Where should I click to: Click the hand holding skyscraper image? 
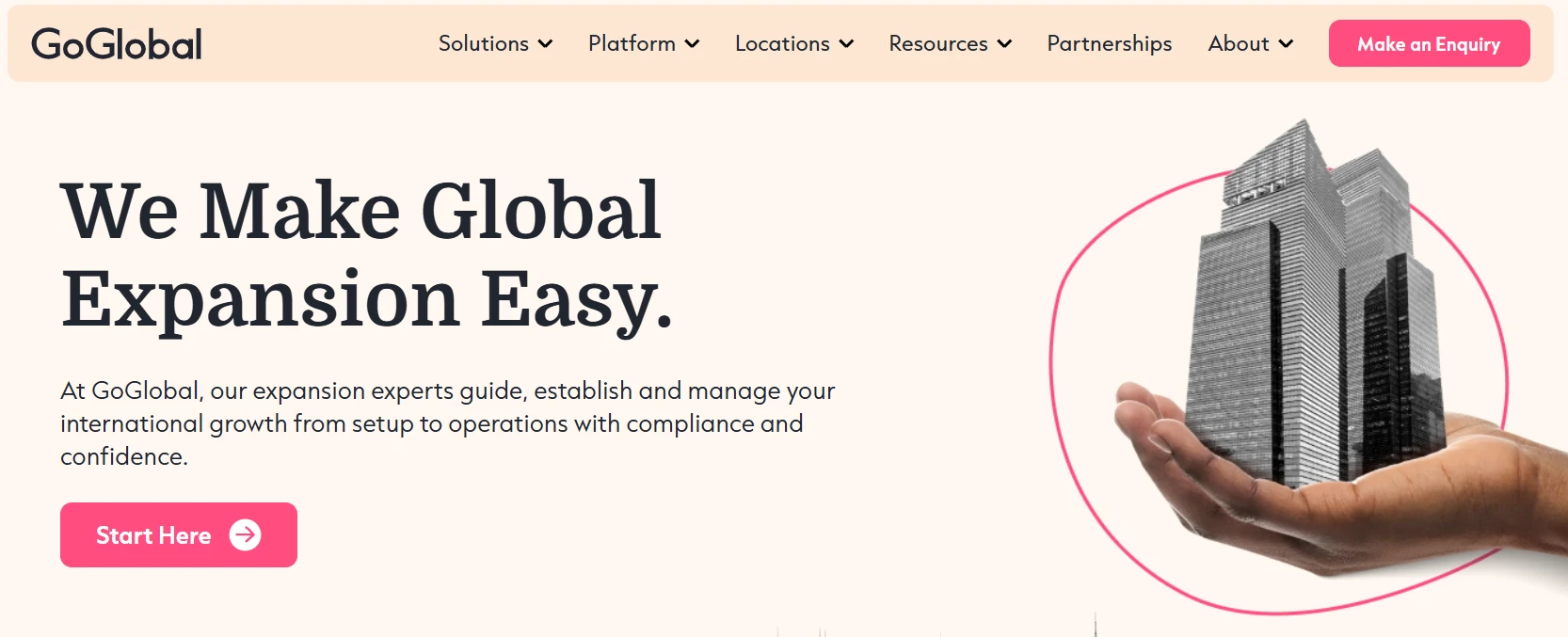(x=1308, y=367)
